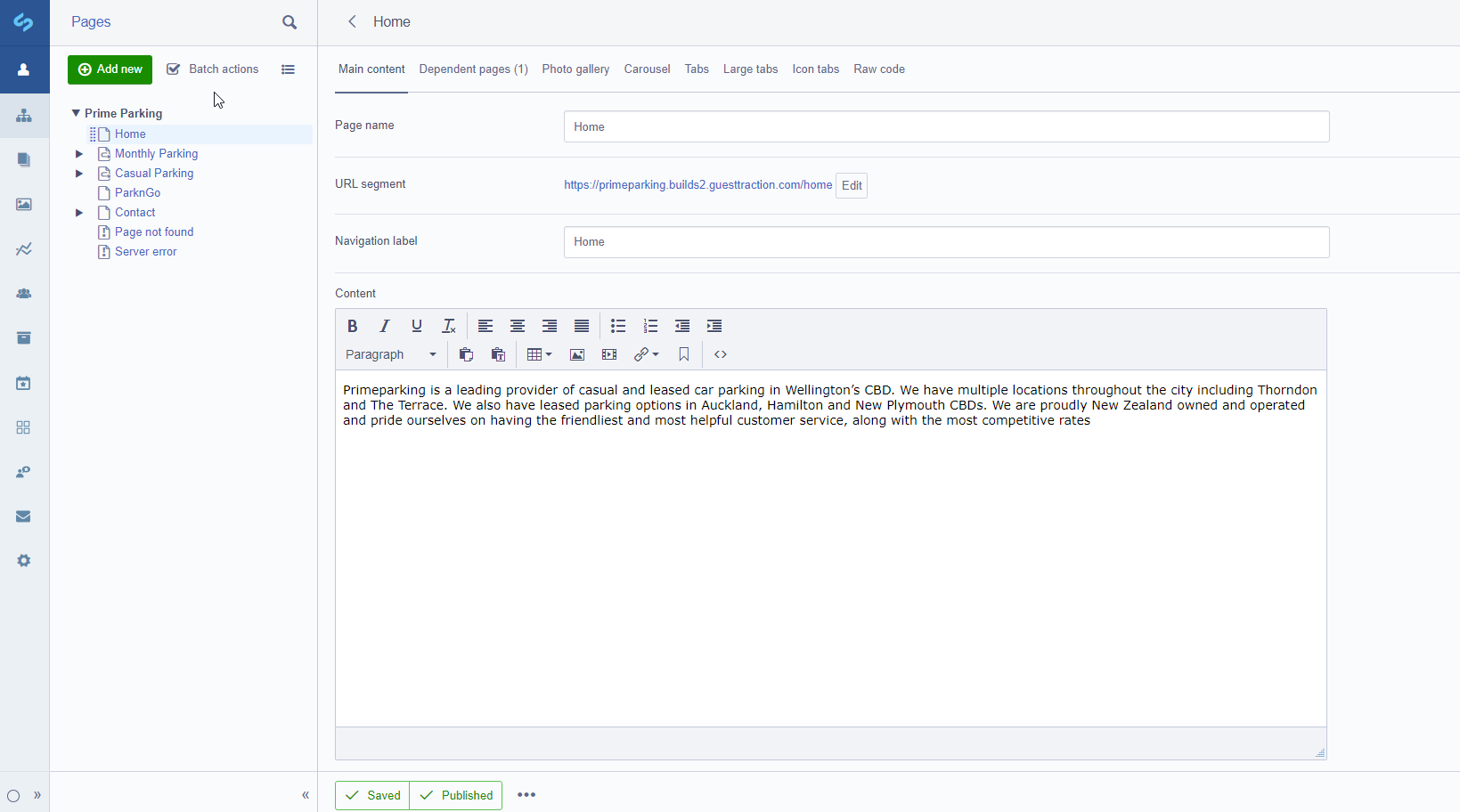The height and width of the screenshot is (812, 1460).
Task: Open the images section in left sidebar
Action: point(24,205)
